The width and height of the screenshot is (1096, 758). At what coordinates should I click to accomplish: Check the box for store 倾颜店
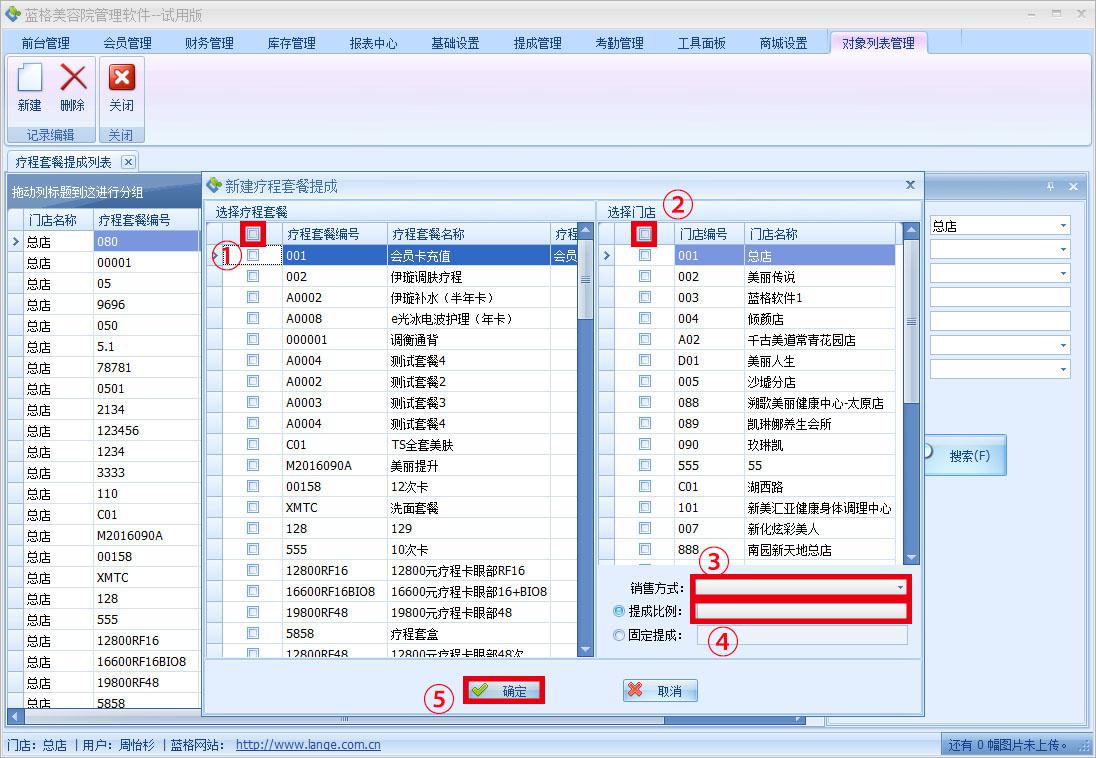[x=644, y=318]
